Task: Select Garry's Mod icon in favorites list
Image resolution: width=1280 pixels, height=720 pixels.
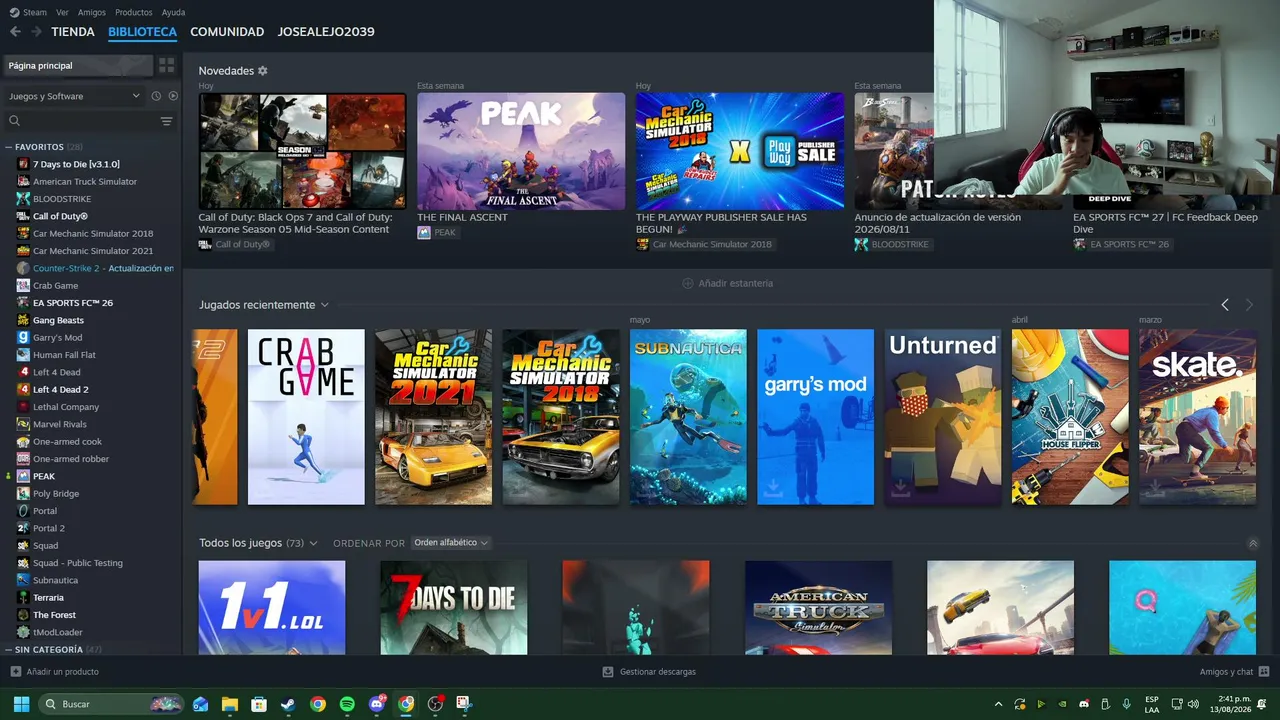Action: pos(23,337)
